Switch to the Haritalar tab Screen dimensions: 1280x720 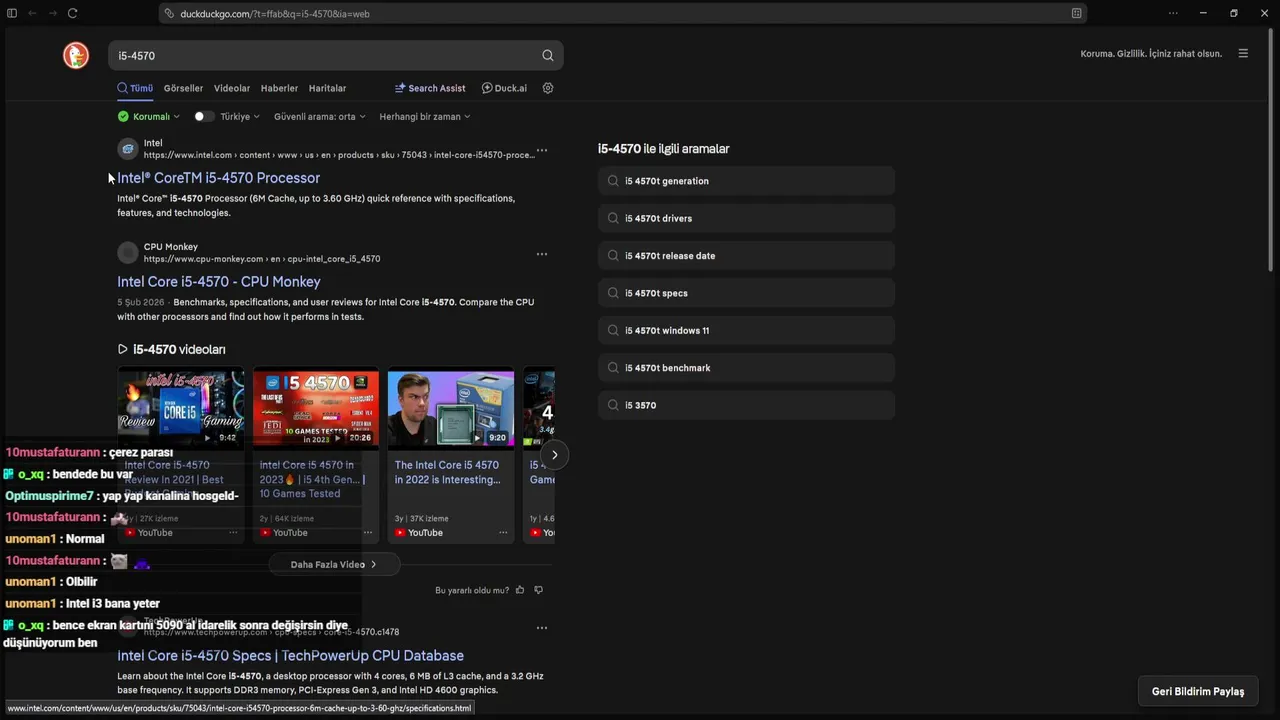click(327, 88)
